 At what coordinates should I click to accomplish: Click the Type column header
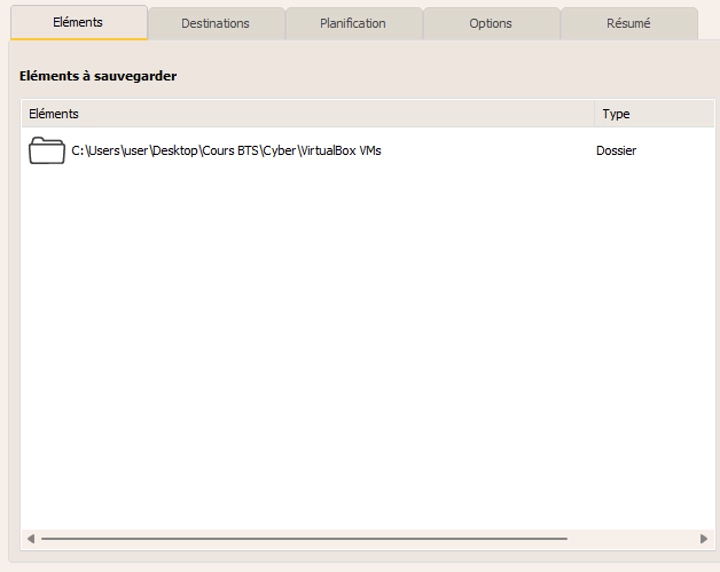(x=654, y=114)
